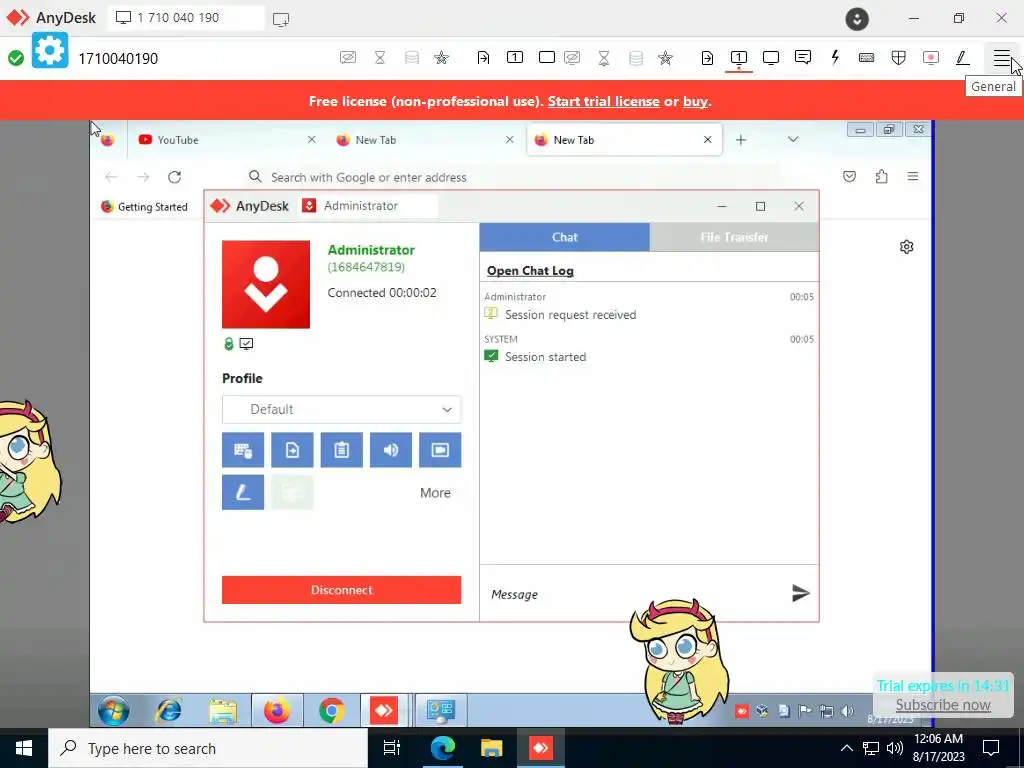The image size is (1024, 768).
Task: Toggle sound transmission permission
Action: pos(391,450)
